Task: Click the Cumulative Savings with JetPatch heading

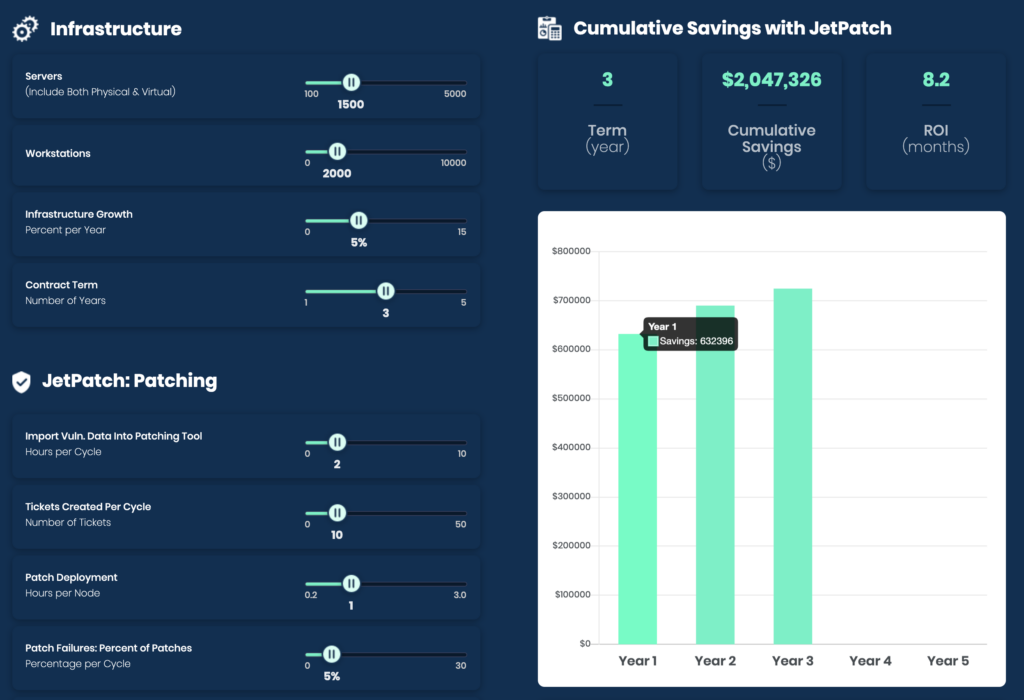Action: [732, 28]
